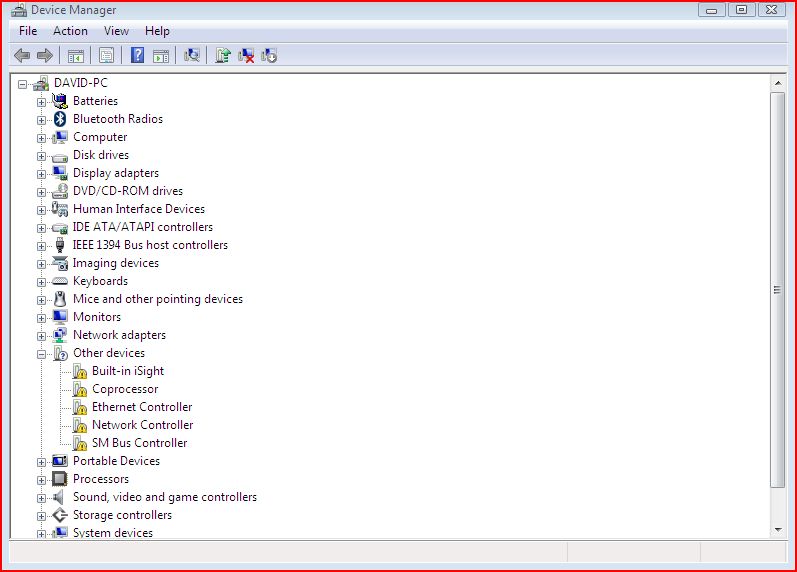Select the Built-in iSight device
The image size is (797, 572).
click(x=128, y=371)
